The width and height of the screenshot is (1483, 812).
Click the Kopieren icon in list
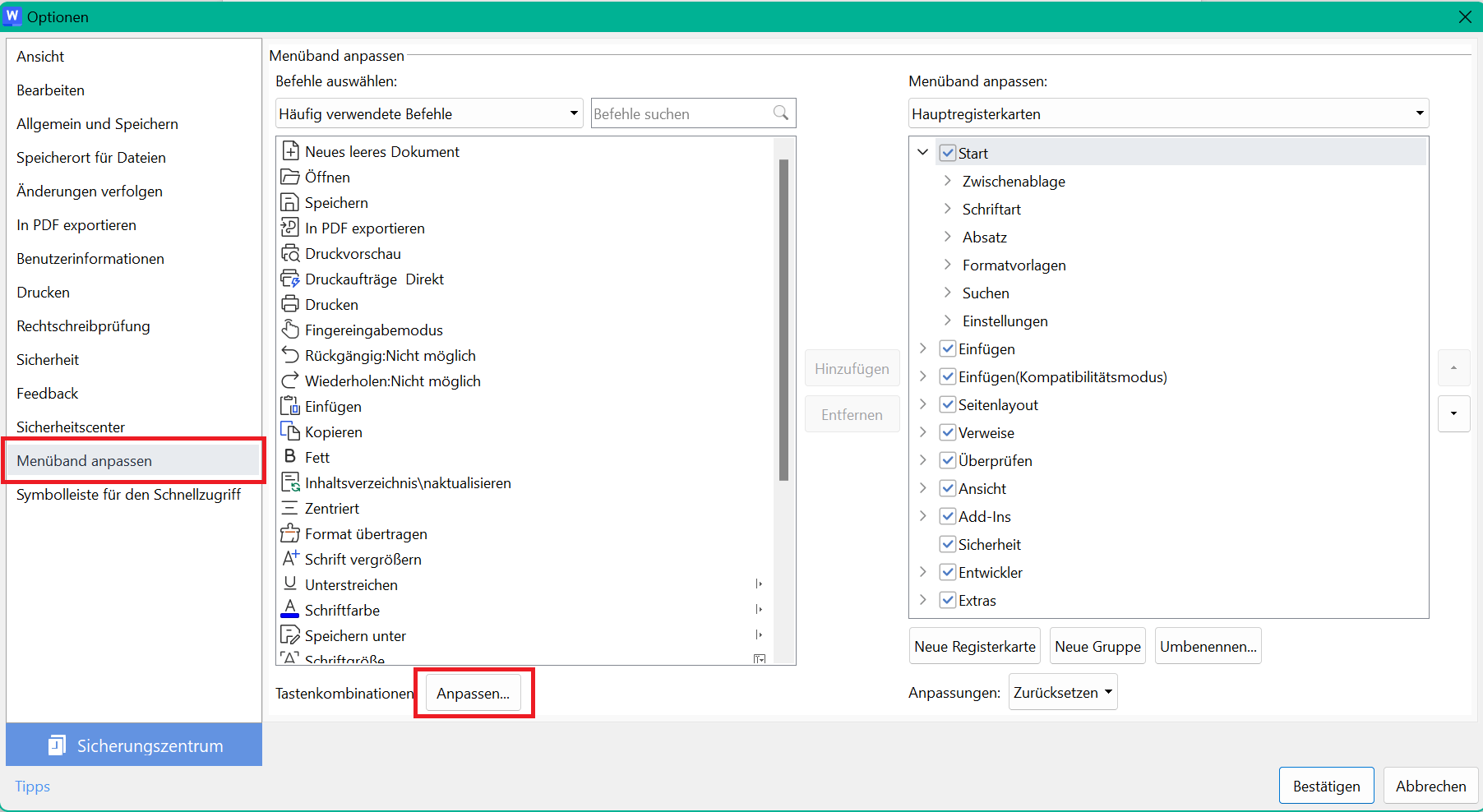(x=290, y=431)
